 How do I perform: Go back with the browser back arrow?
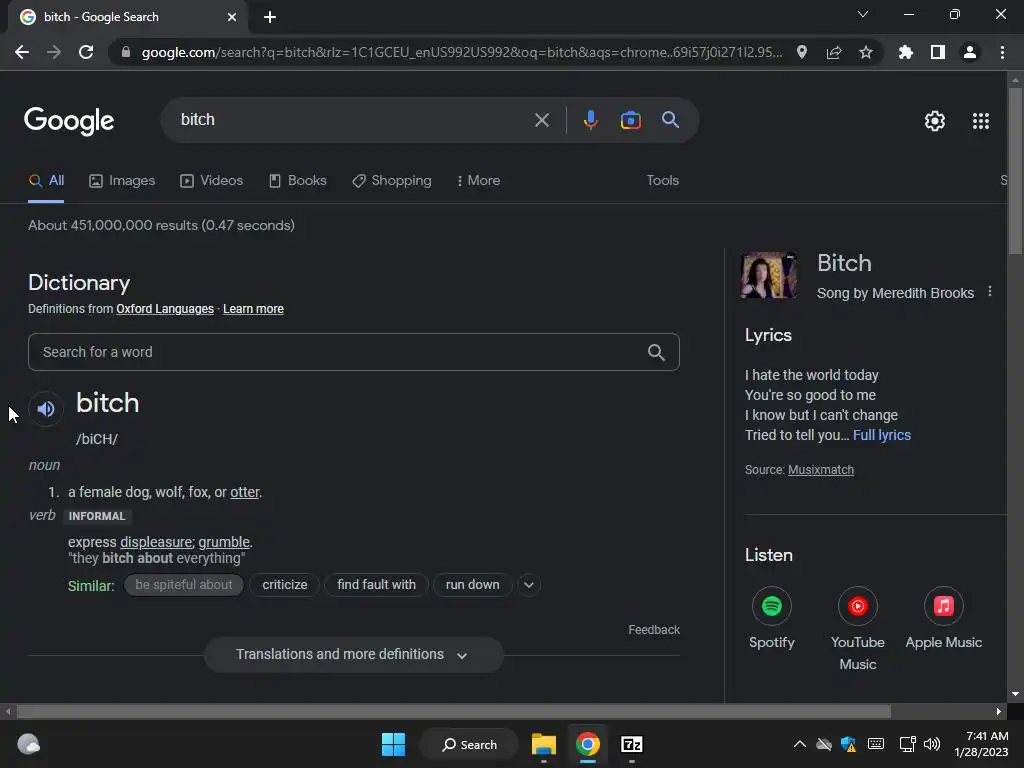(x=22, y=52)
